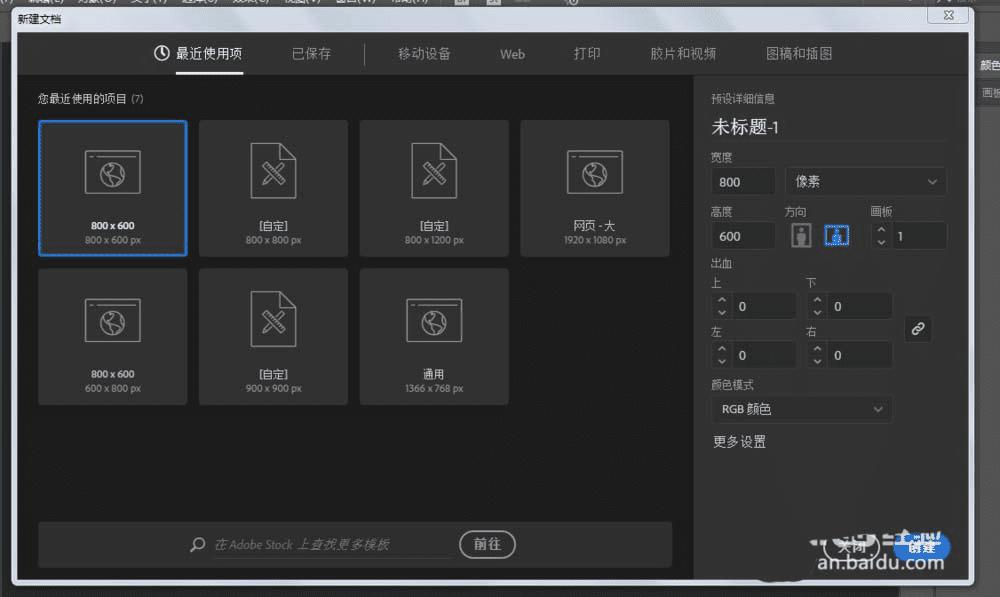Open 更多设置 options
Viewport: 1000px width, 597px height.
[739, 441]
